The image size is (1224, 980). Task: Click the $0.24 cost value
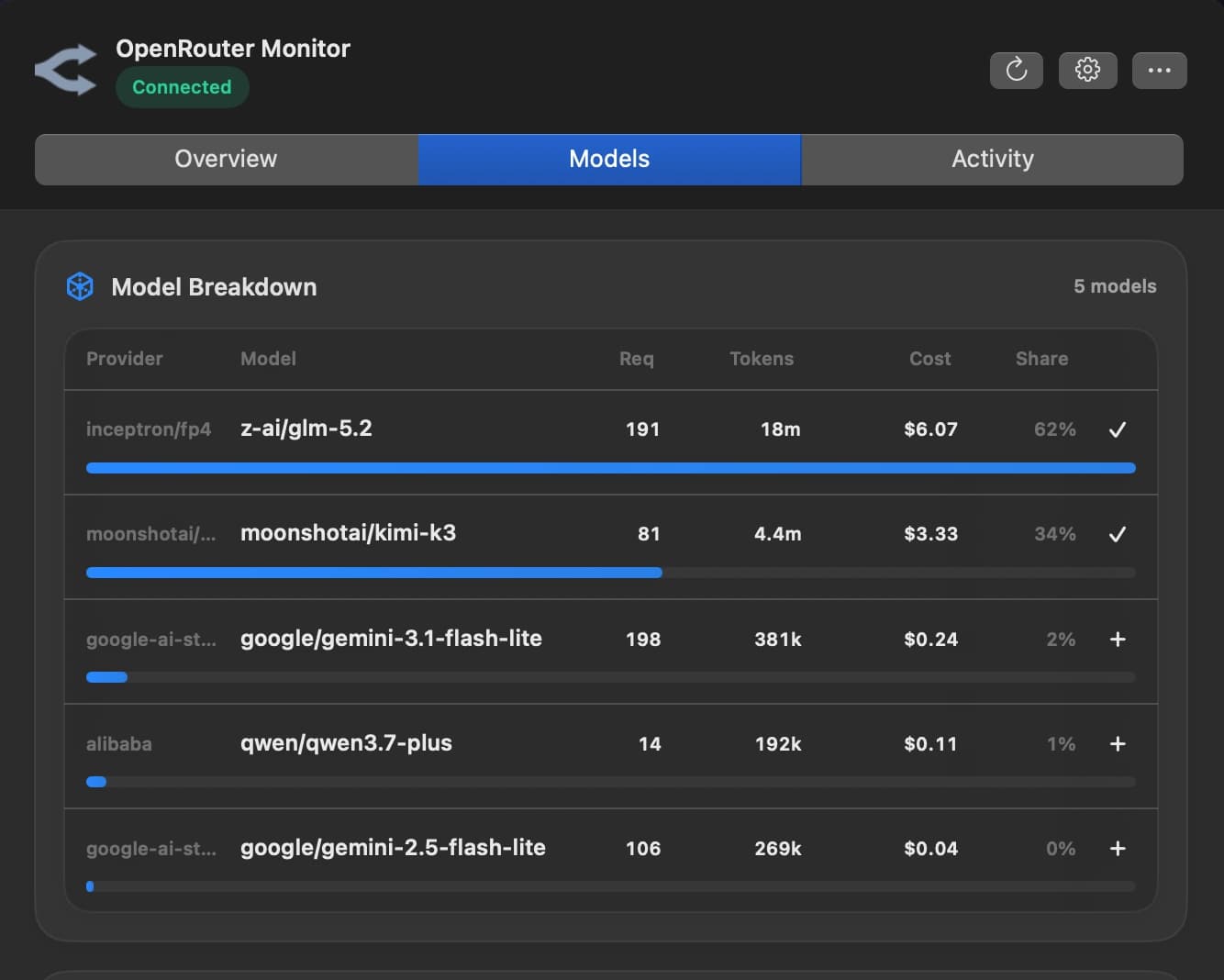click(930, 640)
